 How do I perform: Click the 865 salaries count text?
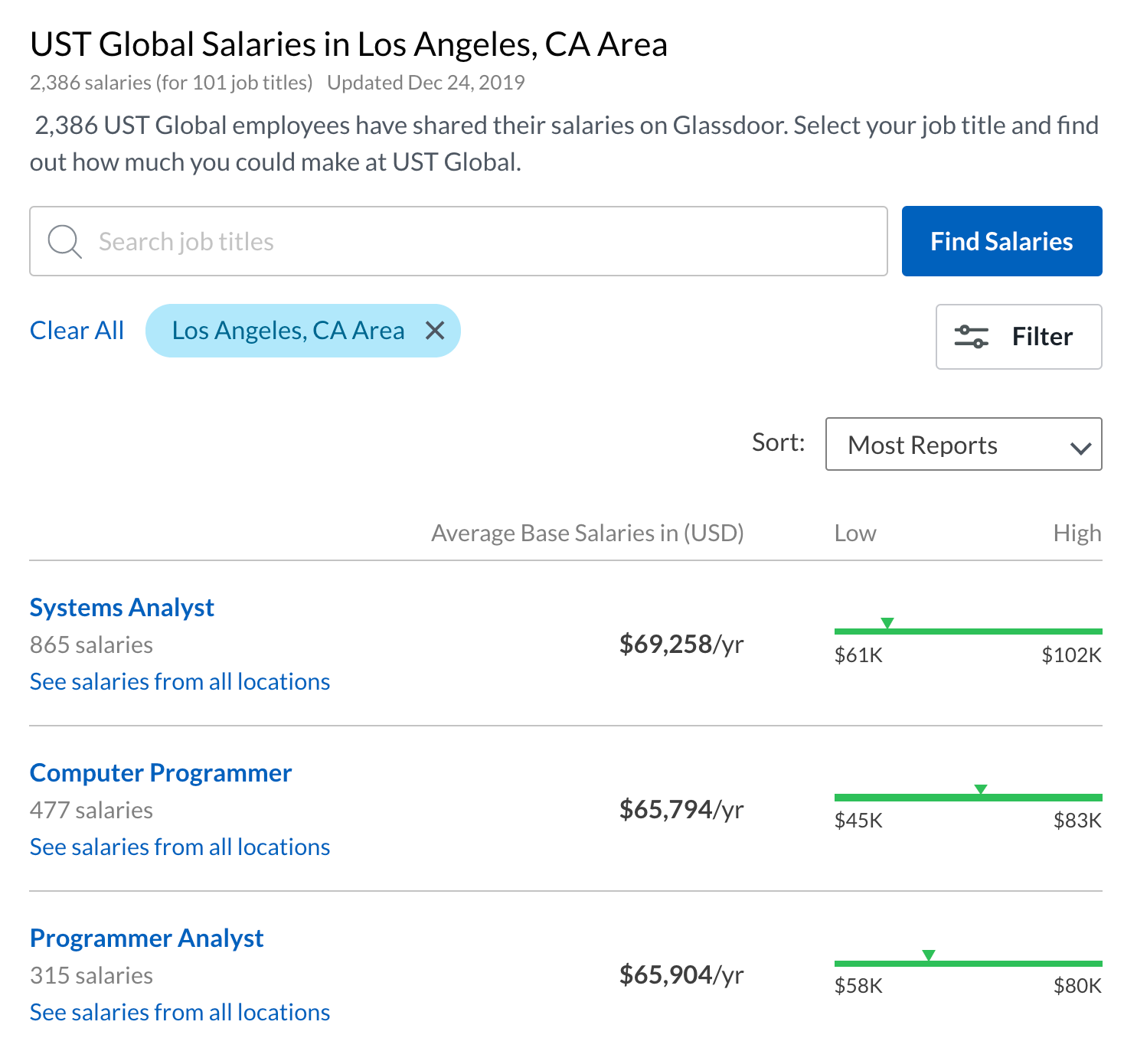(x=91, y=645)
